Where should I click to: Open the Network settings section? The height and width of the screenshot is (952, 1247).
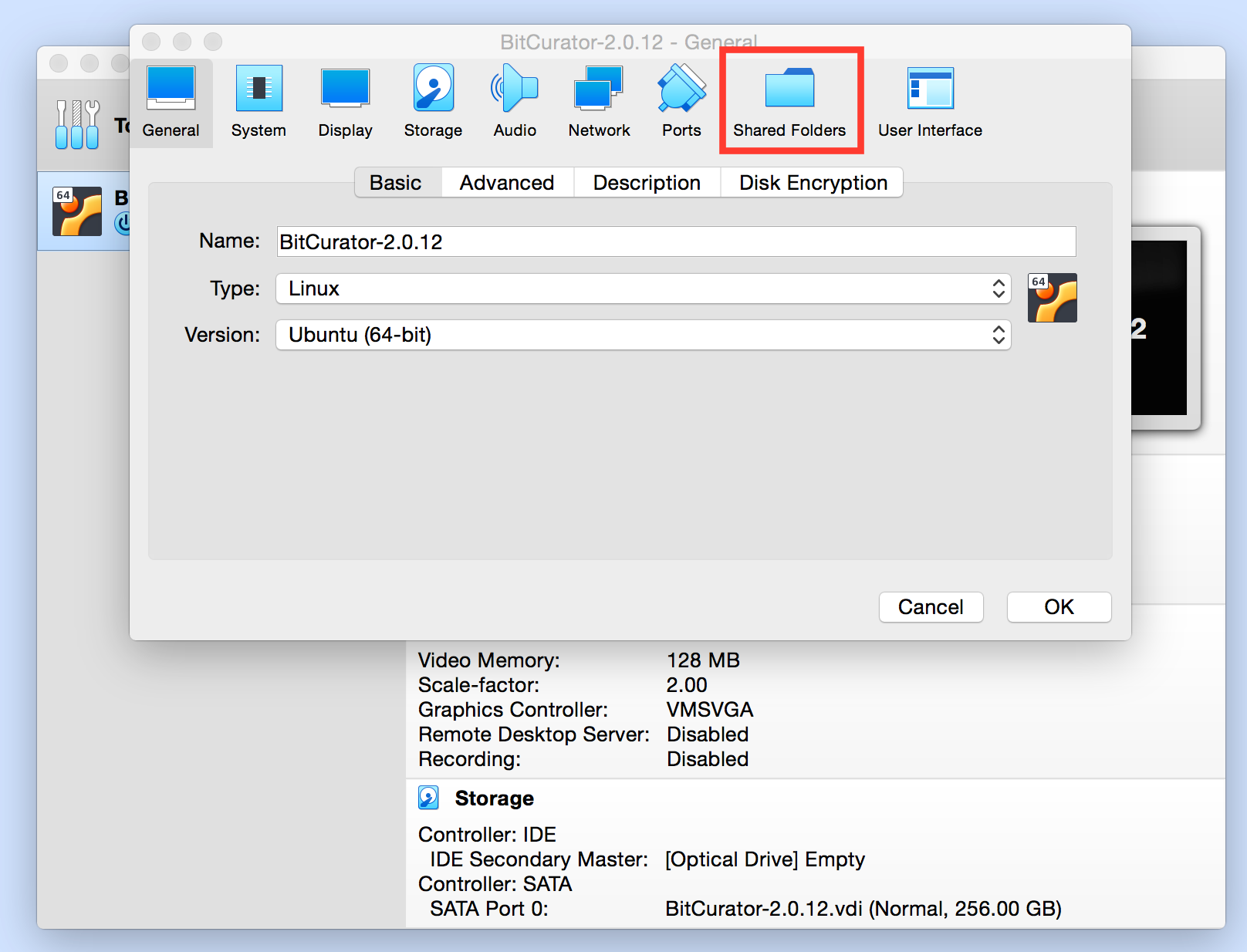click(599, 103)
